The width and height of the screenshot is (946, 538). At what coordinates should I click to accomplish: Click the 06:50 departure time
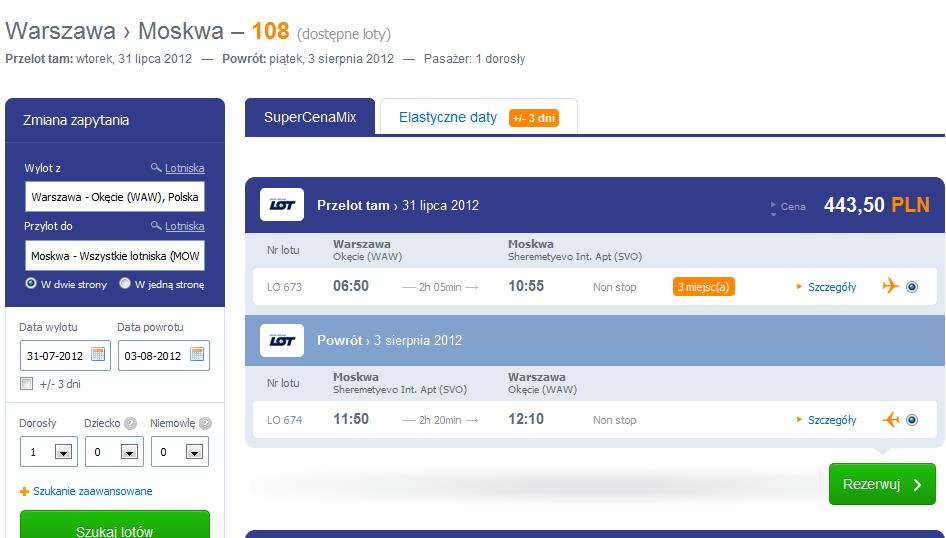point(351,286)
